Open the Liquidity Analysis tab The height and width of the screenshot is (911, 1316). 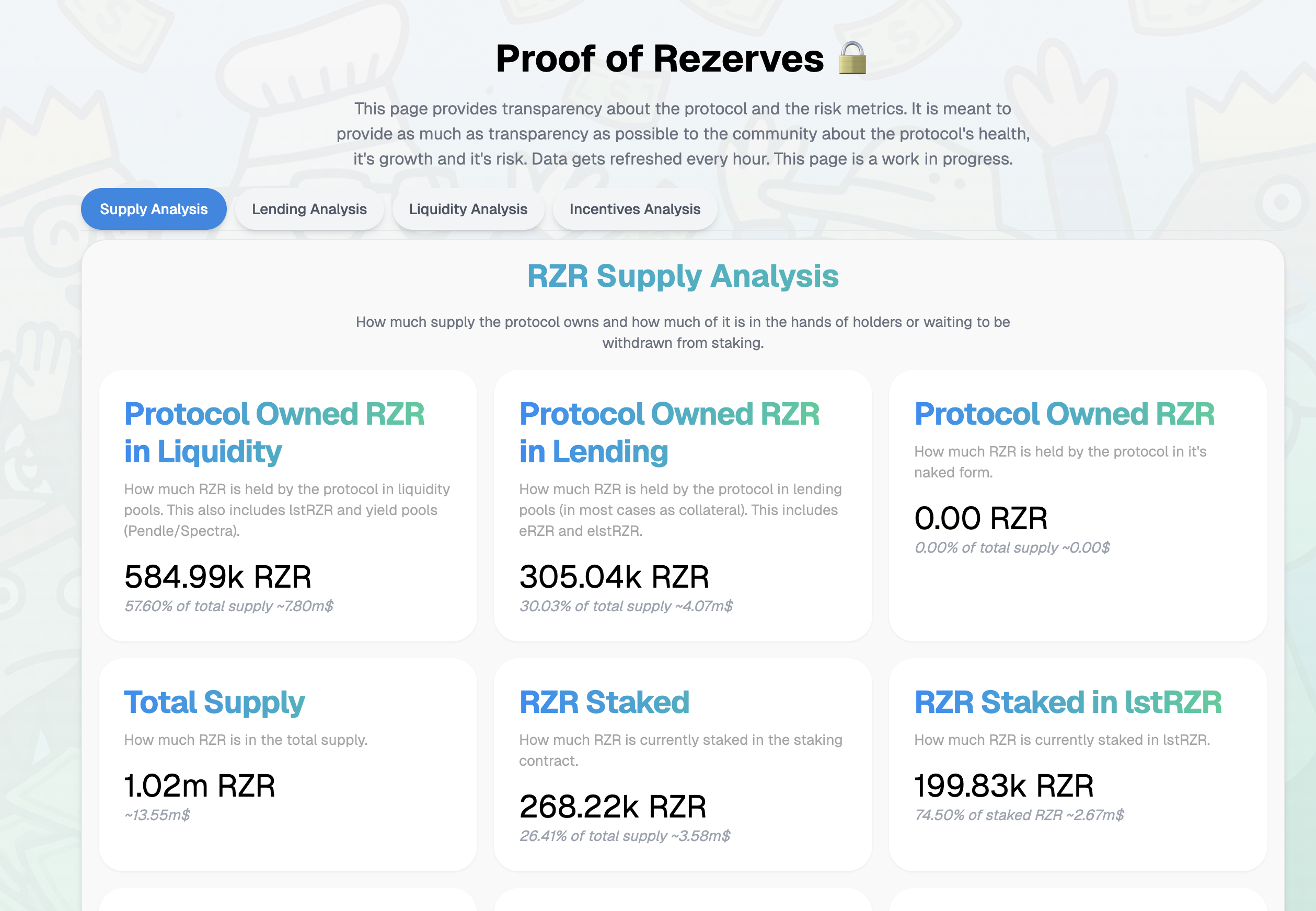468,209
